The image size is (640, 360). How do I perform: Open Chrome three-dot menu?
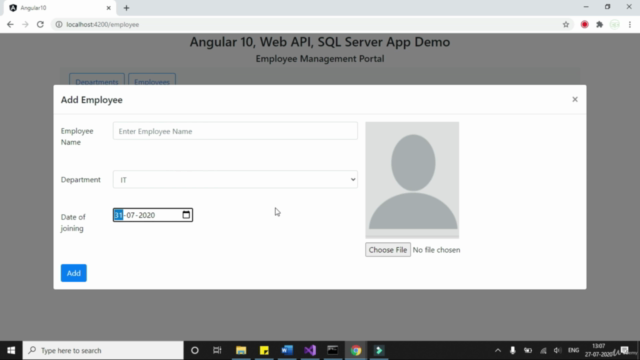click(x=630, y=24)
